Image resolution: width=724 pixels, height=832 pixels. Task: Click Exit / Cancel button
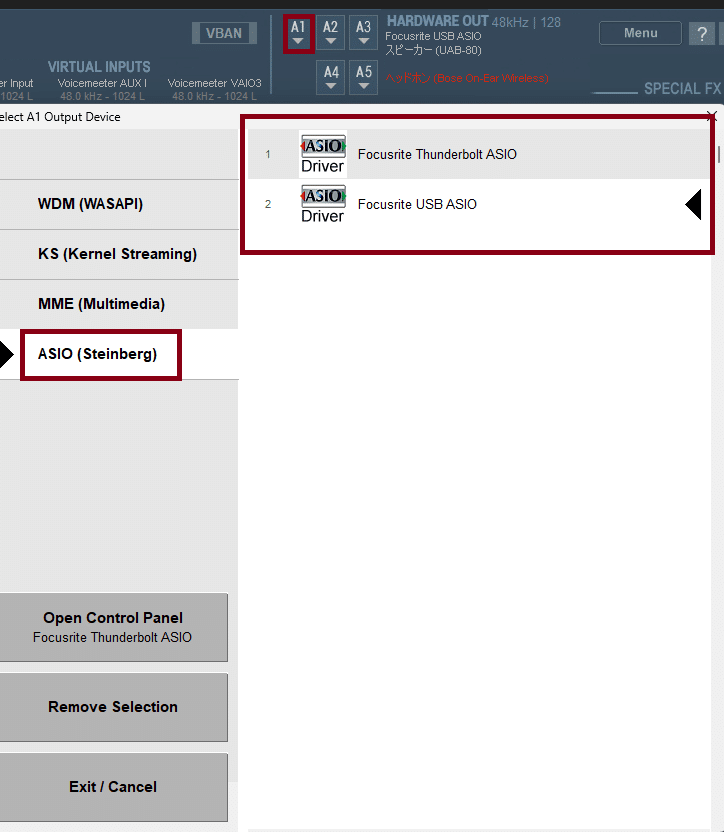[x=113, y=787]
